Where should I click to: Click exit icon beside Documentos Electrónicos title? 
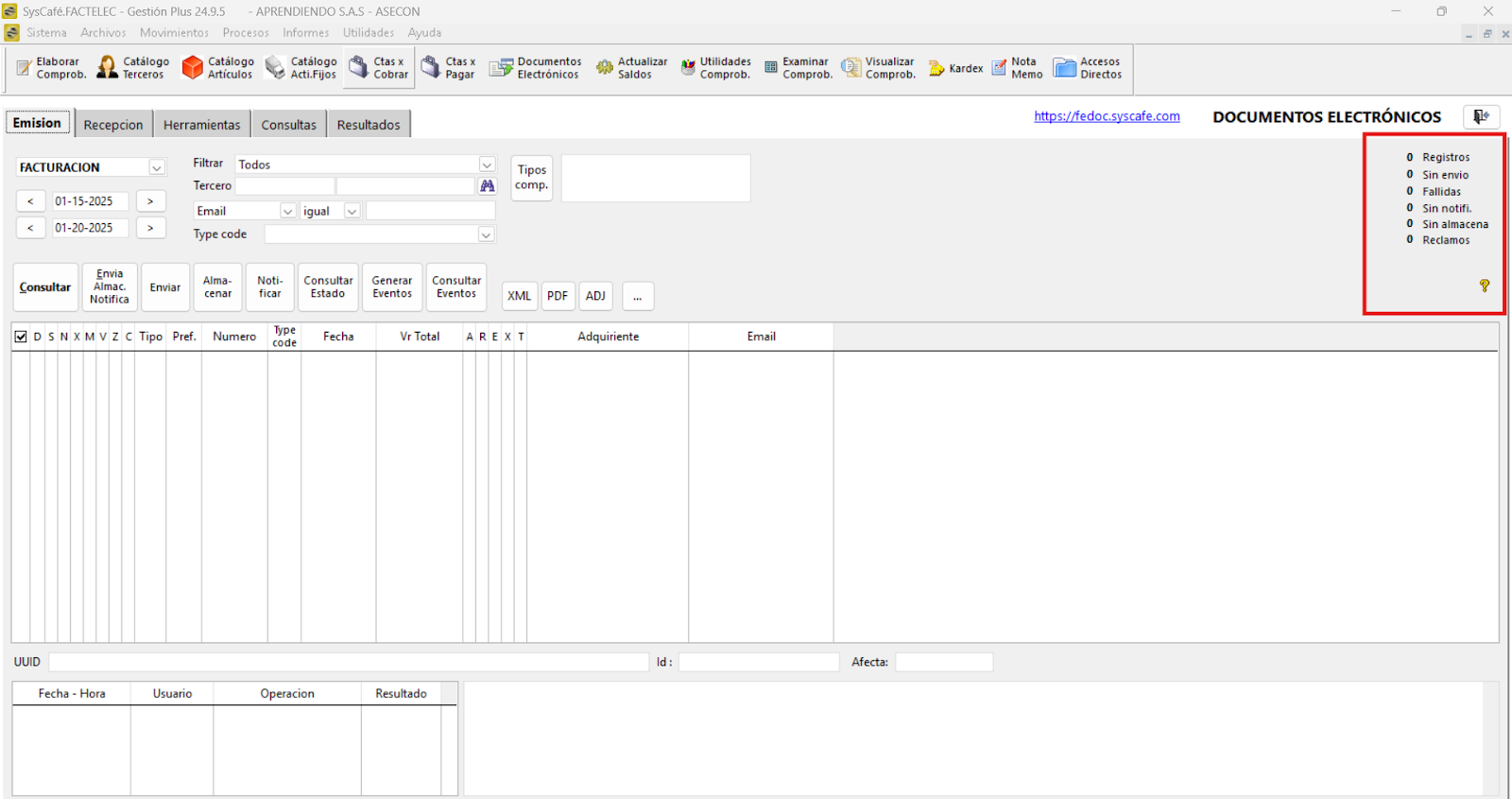[1481, 116]
